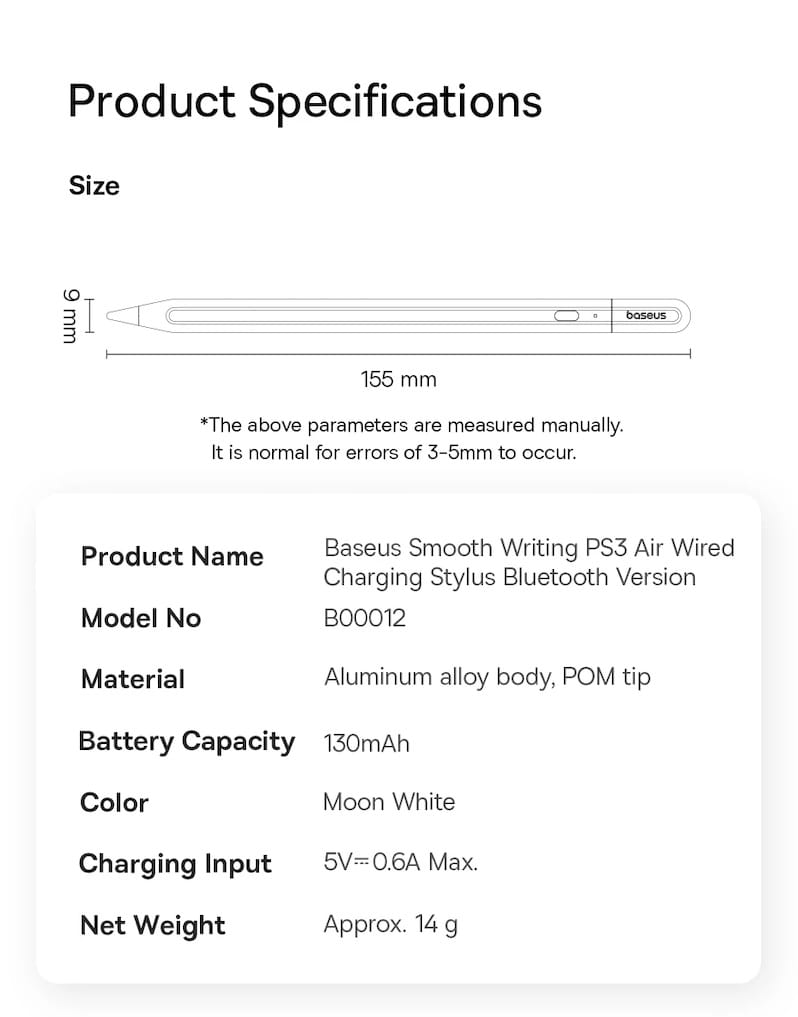This screenshot has height=1017, width=798.
Task: Click the oval button on the stylus diagram
Action: tap(566, 316)
